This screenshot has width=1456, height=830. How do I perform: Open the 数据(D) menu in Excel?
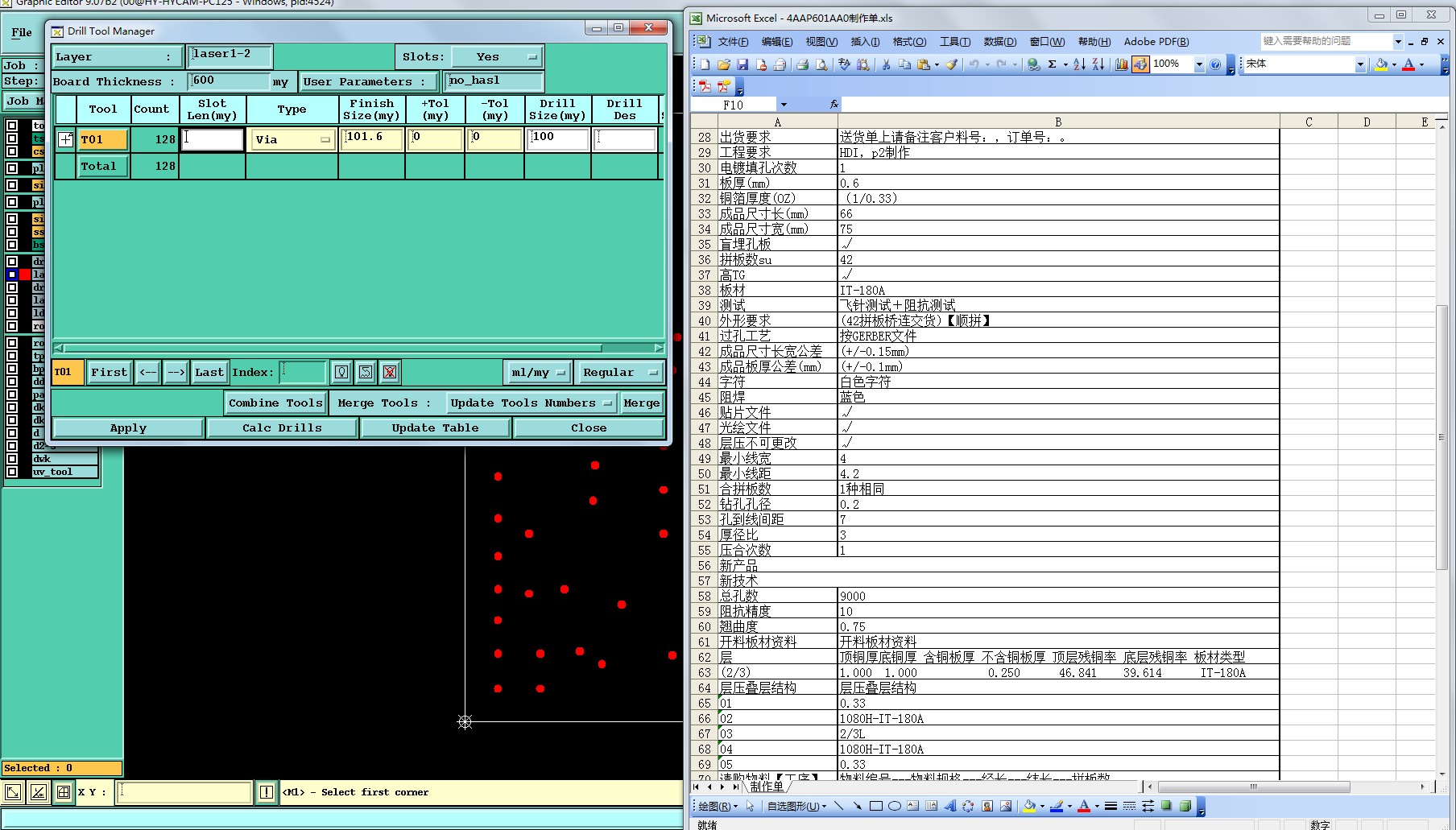coord(1000,42)
